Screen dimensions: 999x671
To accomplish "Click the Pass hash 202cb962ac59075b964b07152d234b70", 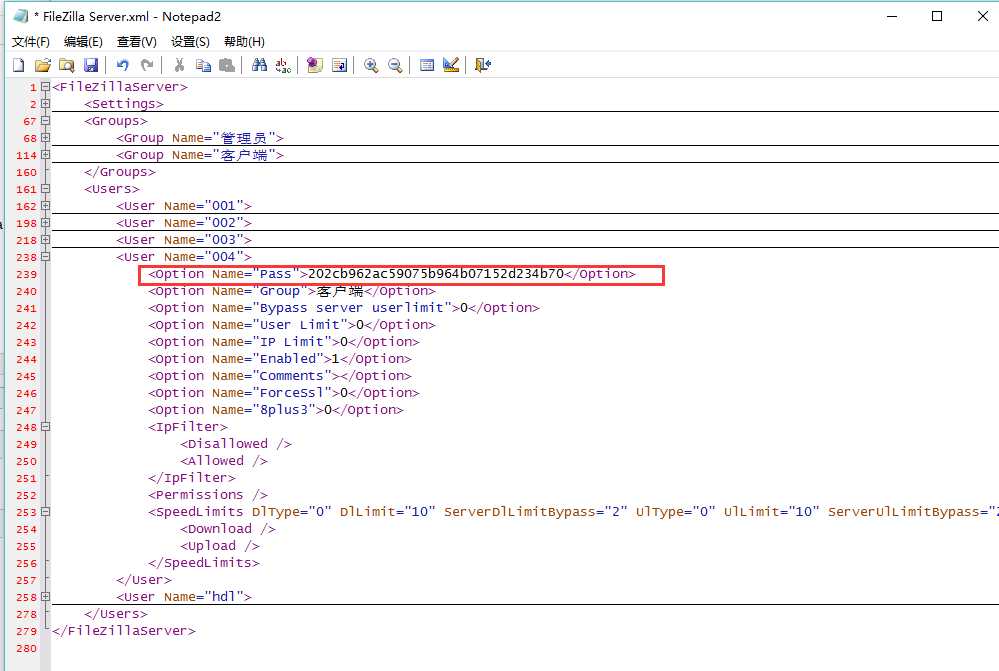I will click(x=436, y=274).
